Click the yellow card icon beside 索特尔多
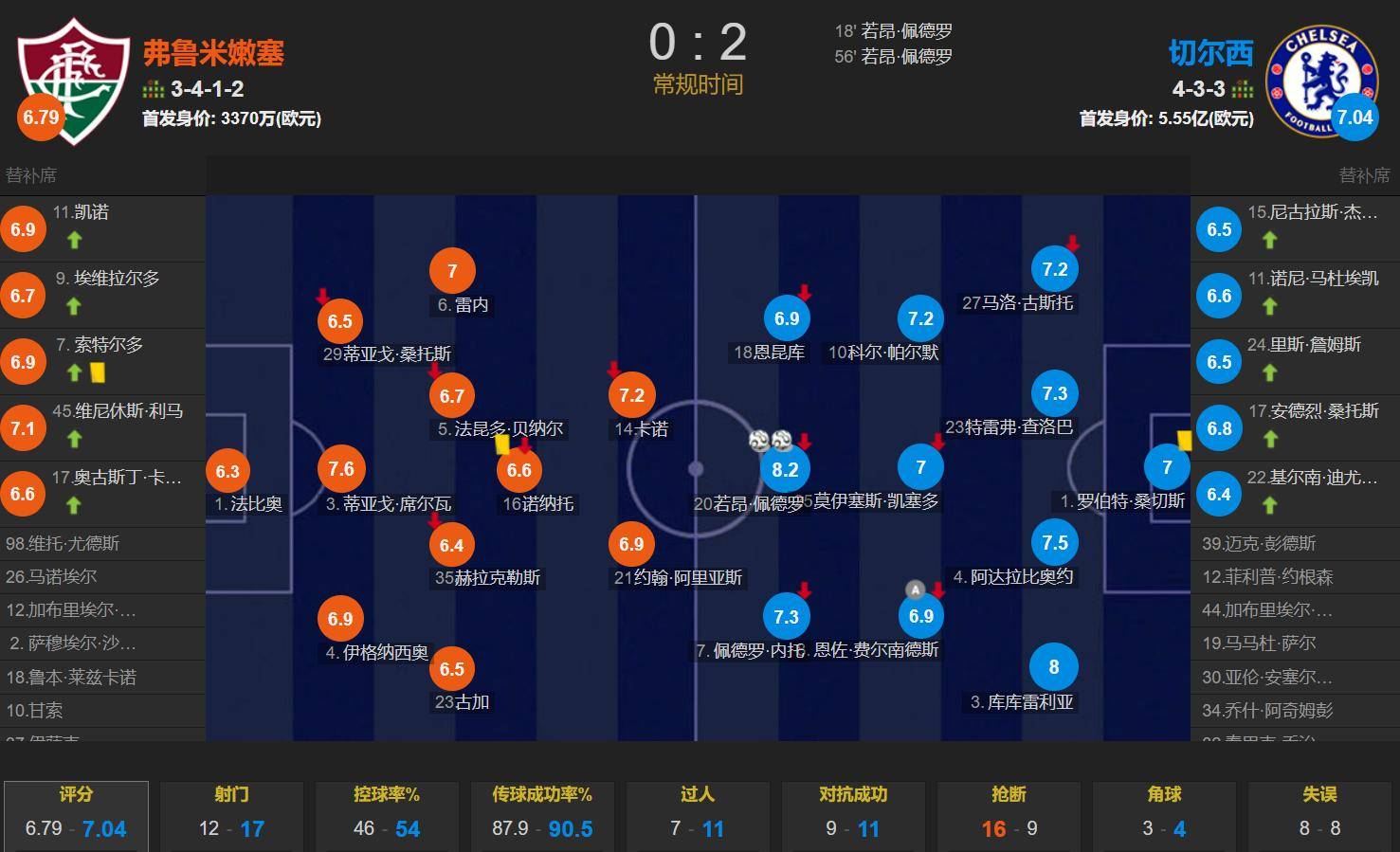The width and height of the screenshot is (1400, 852). click(97, 372)
